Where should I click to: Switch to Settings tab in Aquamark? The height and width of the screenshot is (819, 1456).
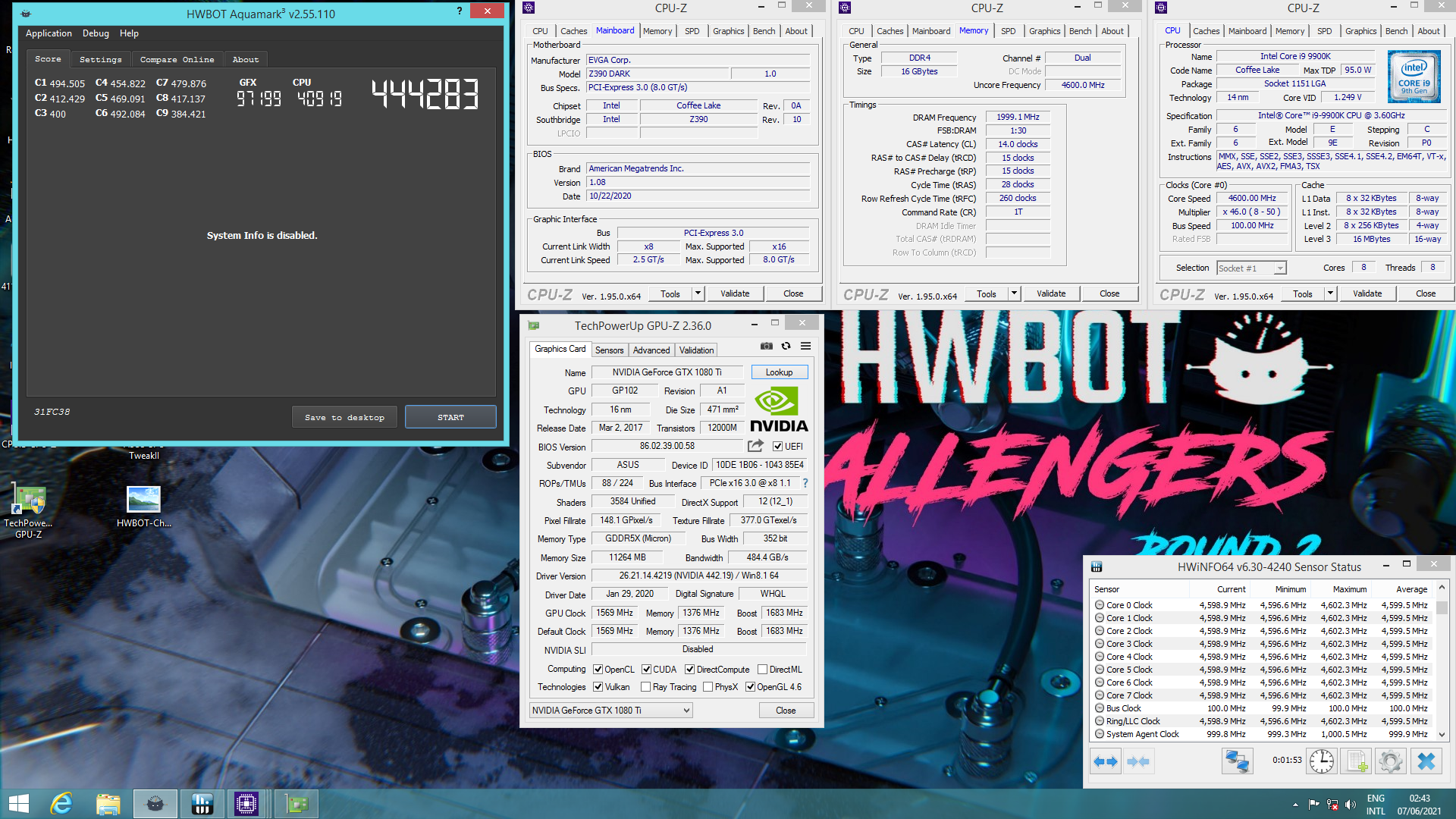click(100, 59)
